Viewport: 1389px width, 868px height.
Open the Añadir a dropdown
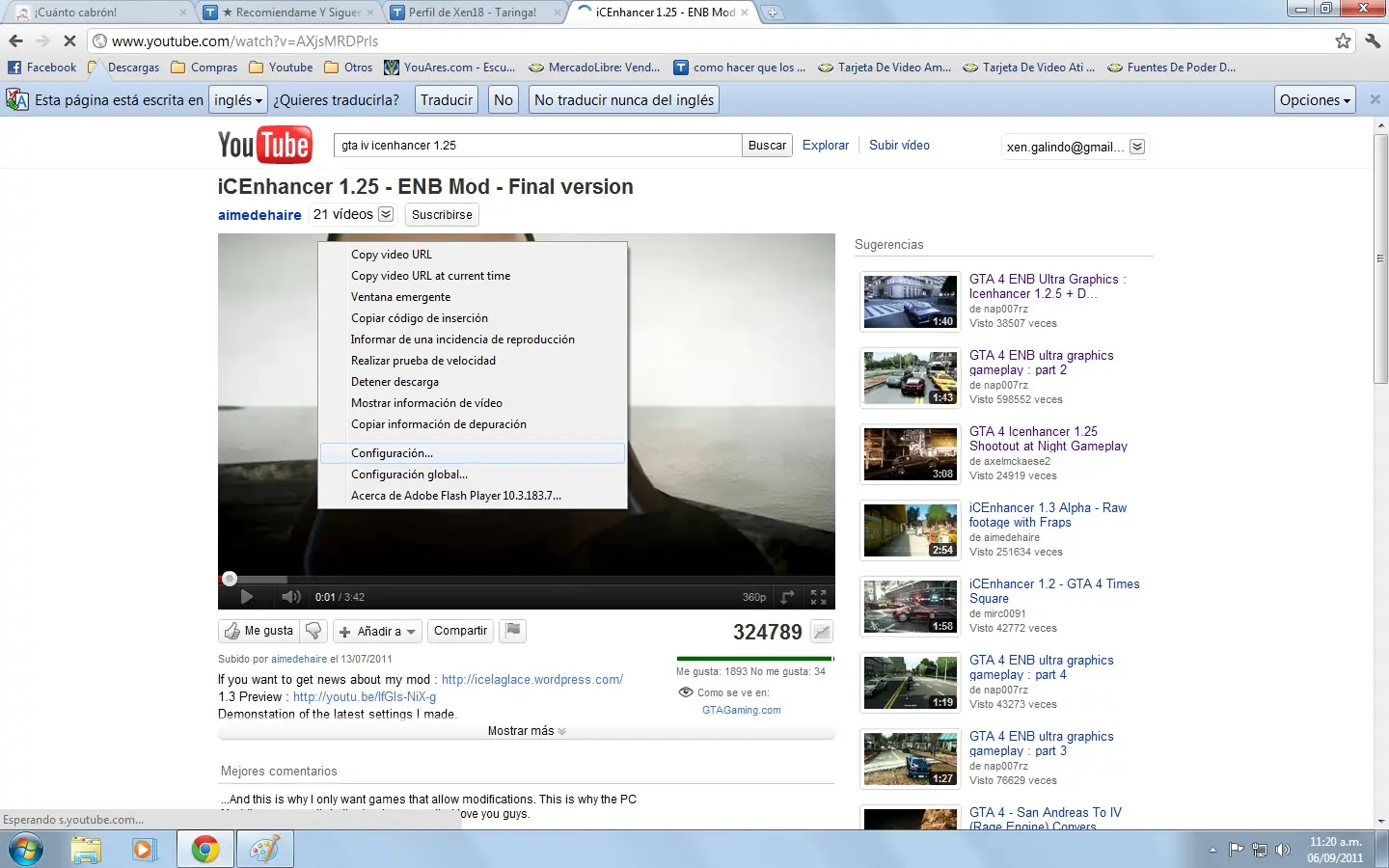pyautogui.click(x=378, y=631)
